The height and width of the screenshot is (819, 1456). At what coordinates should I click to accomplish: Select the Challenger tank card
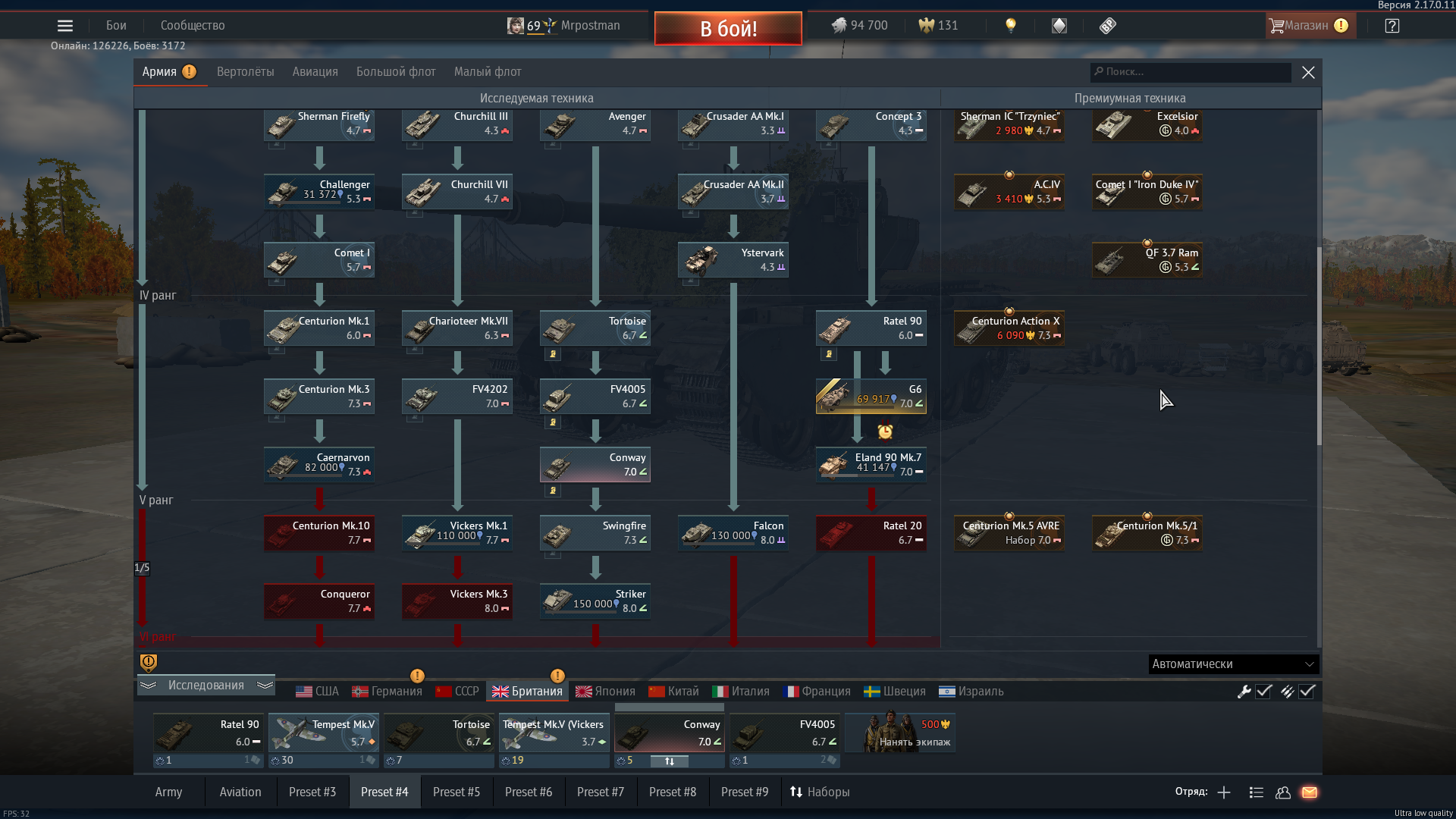[x=319, y=192]
